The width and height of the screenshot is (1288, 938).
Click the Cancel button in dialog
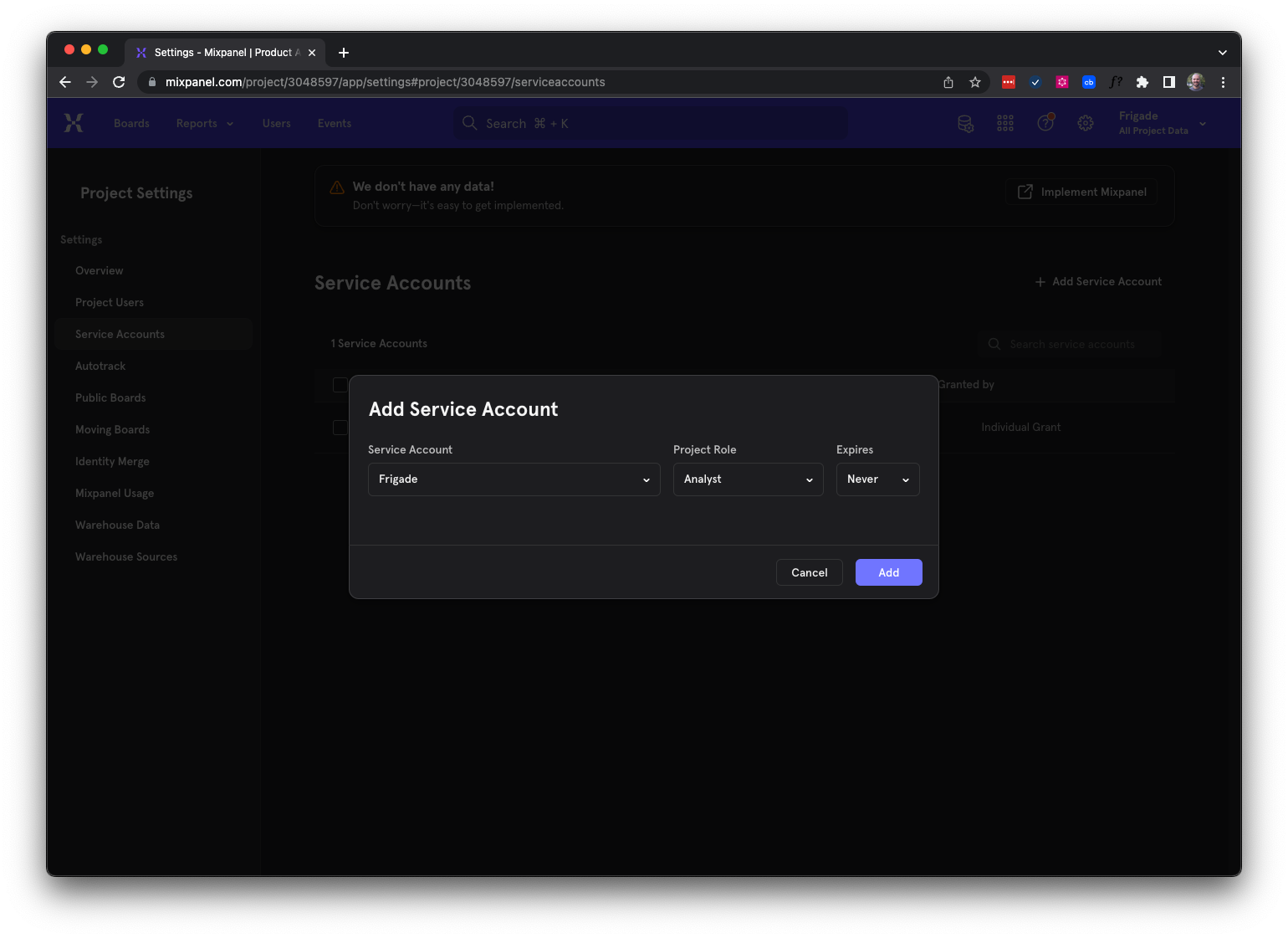810,572
